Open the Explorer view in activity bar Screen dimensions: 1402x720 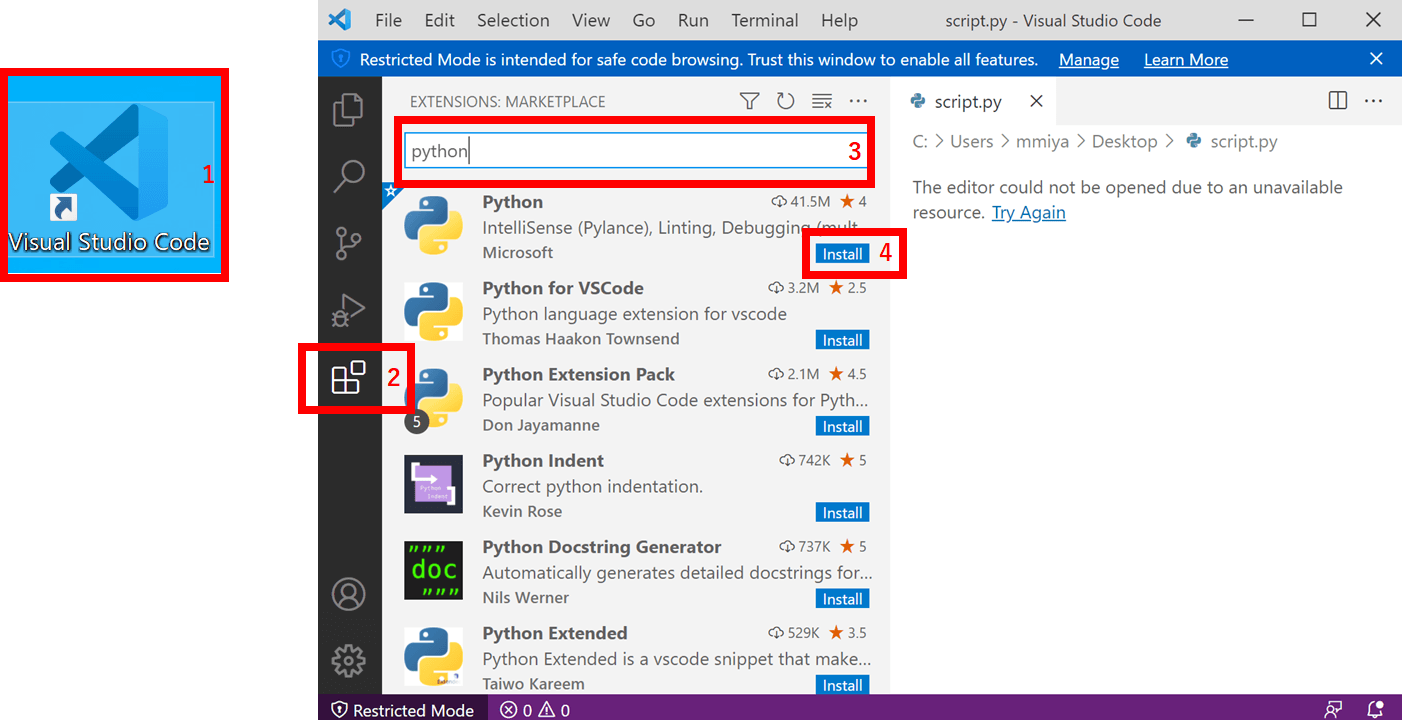pos(348,109)
